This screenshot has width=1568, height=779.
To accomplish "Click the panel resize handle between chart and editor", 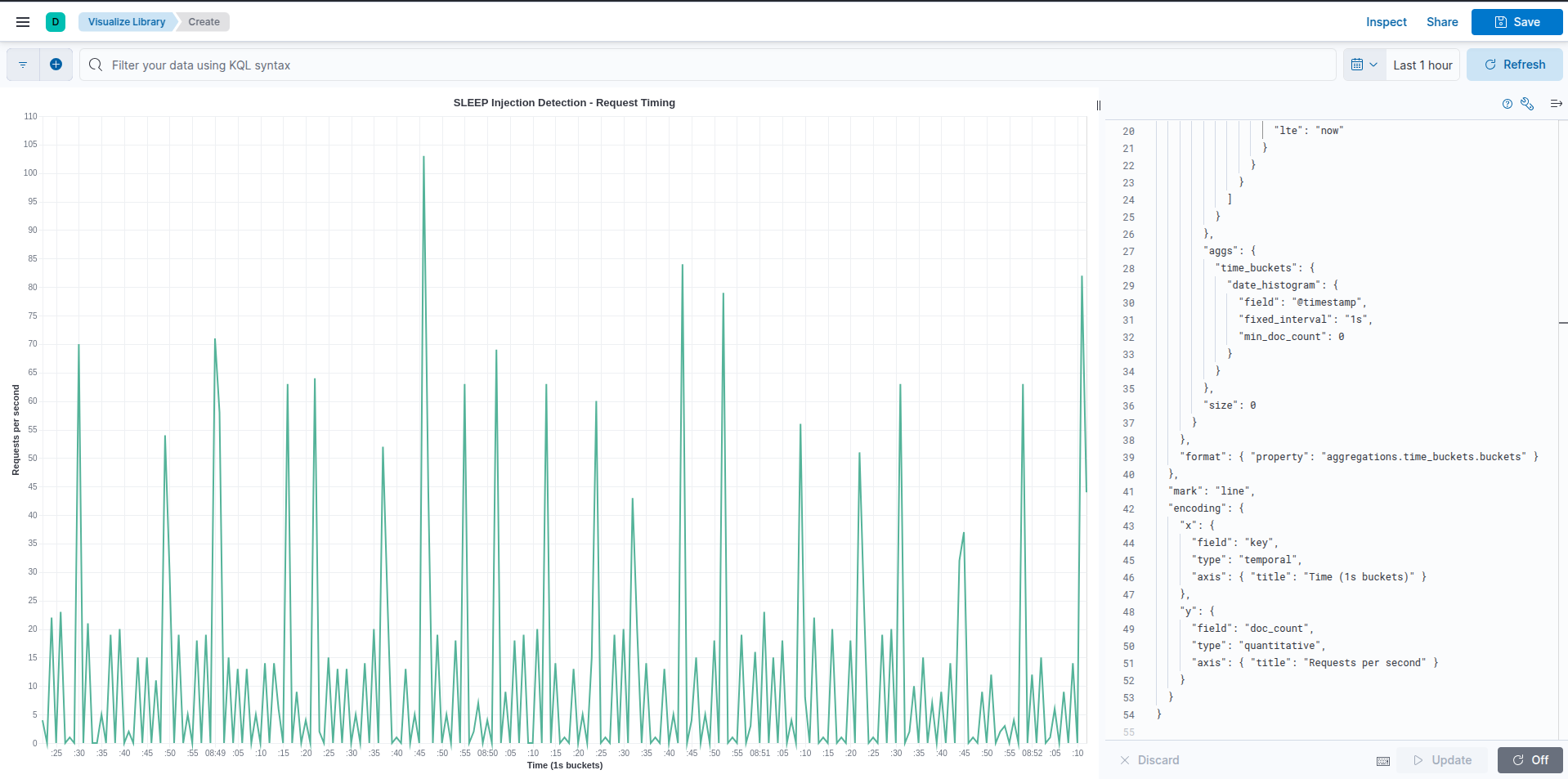I will (1098, 105).
